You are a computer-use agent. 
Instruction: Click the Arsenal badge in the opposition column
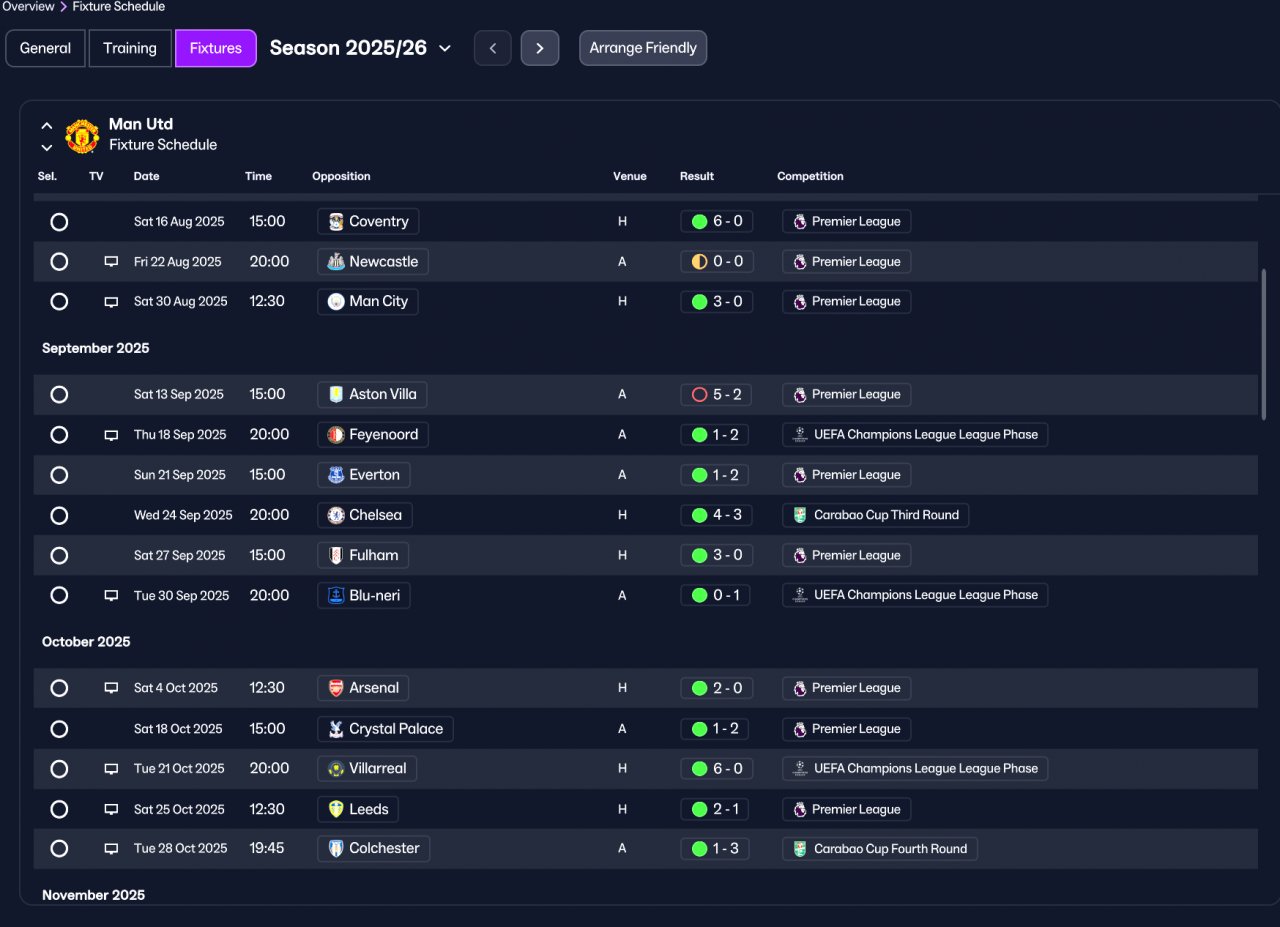tap(336, 688)
